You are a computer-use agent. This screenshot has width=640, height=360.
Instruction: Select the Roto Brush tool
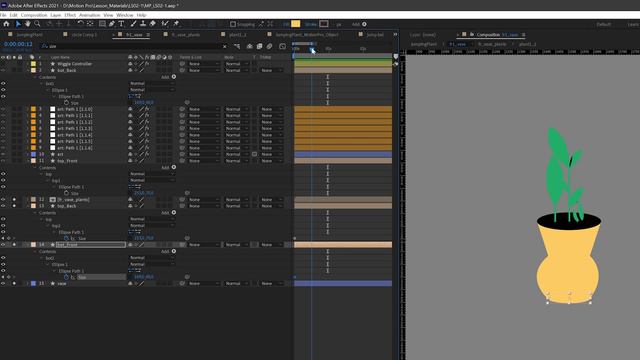pos(165,24)
